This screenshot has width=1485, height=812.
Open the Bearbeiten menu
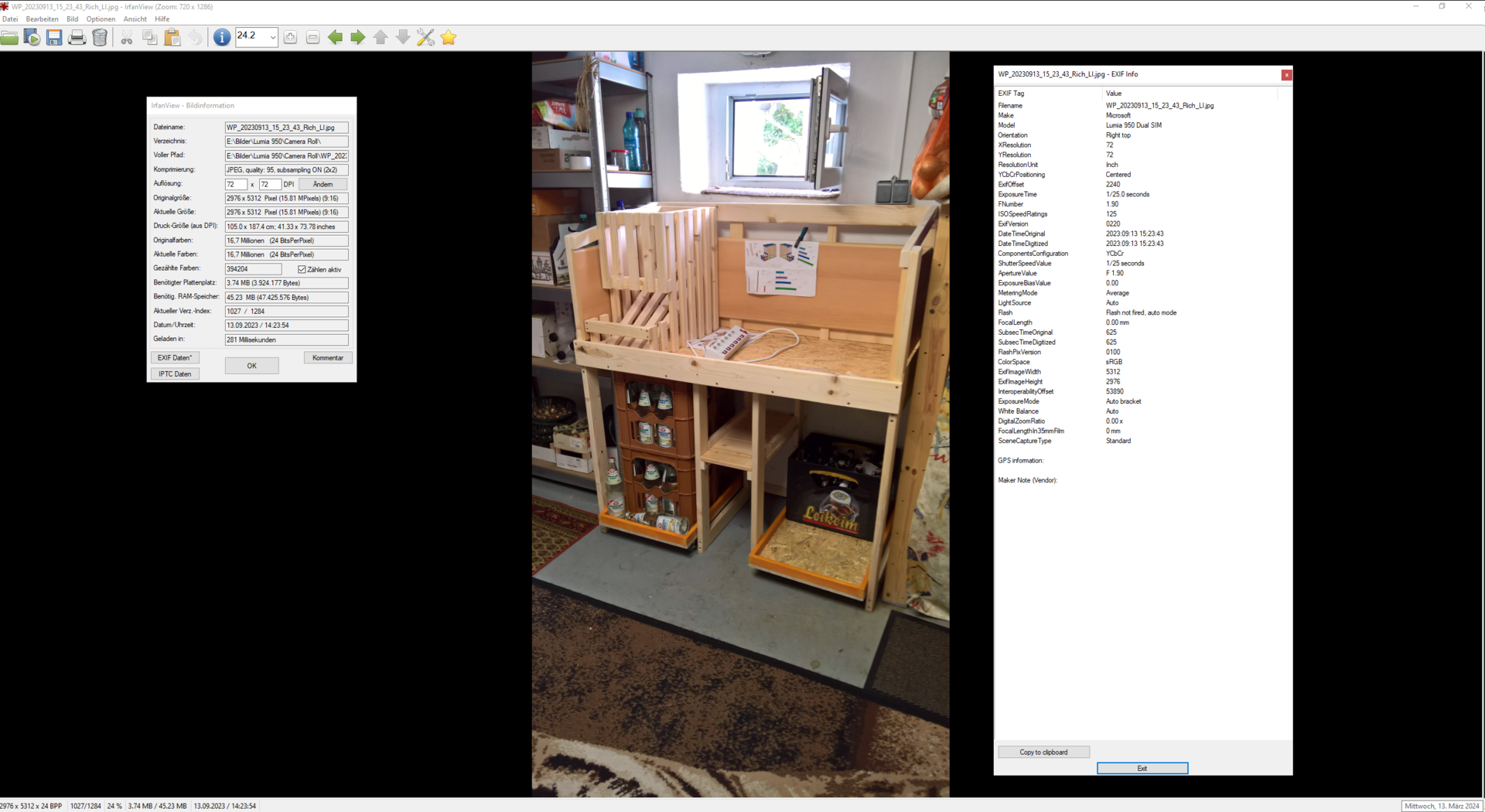coord(42,19)
